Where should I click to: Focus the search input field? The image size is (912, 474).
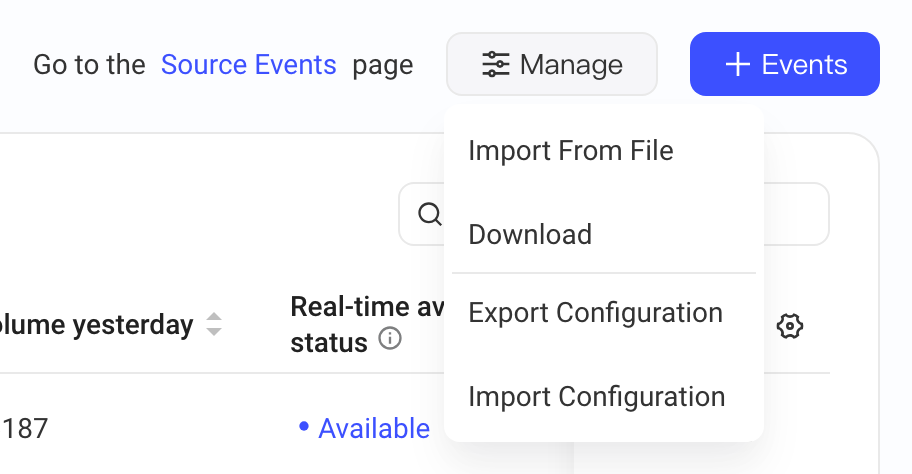614,214
